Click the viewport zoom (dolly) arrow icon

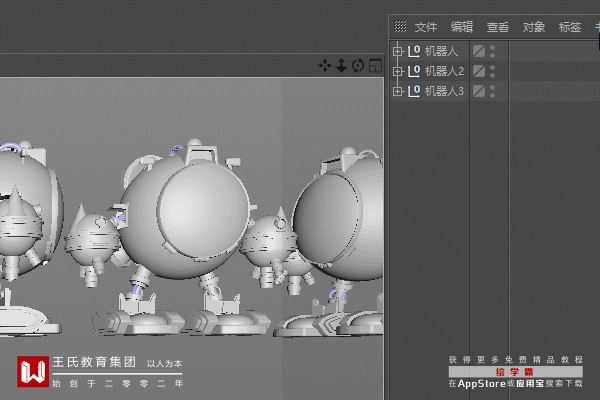(x=341, y=66)
